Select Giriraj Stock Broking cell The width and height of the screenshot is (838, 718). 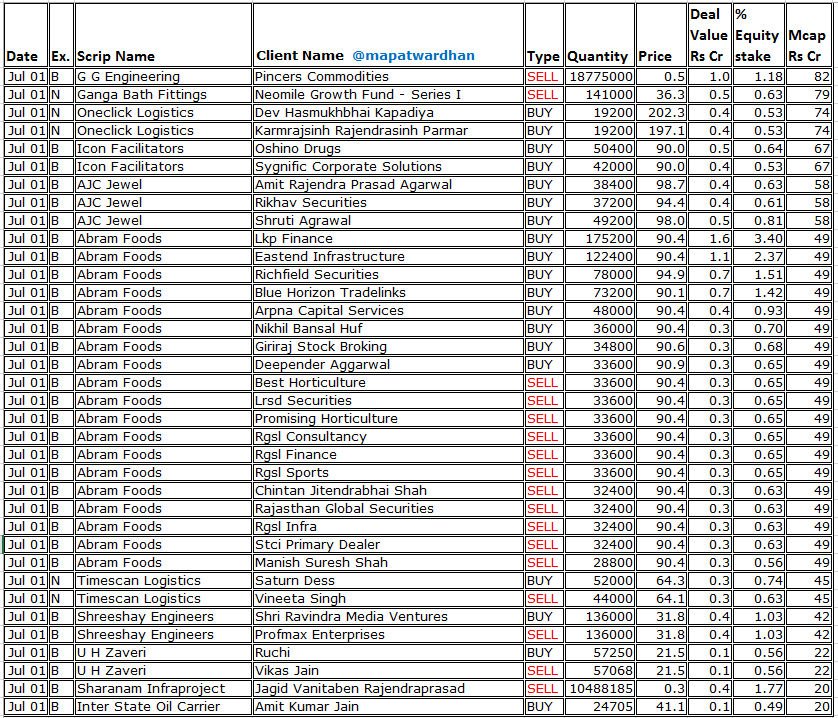point(389,346)
